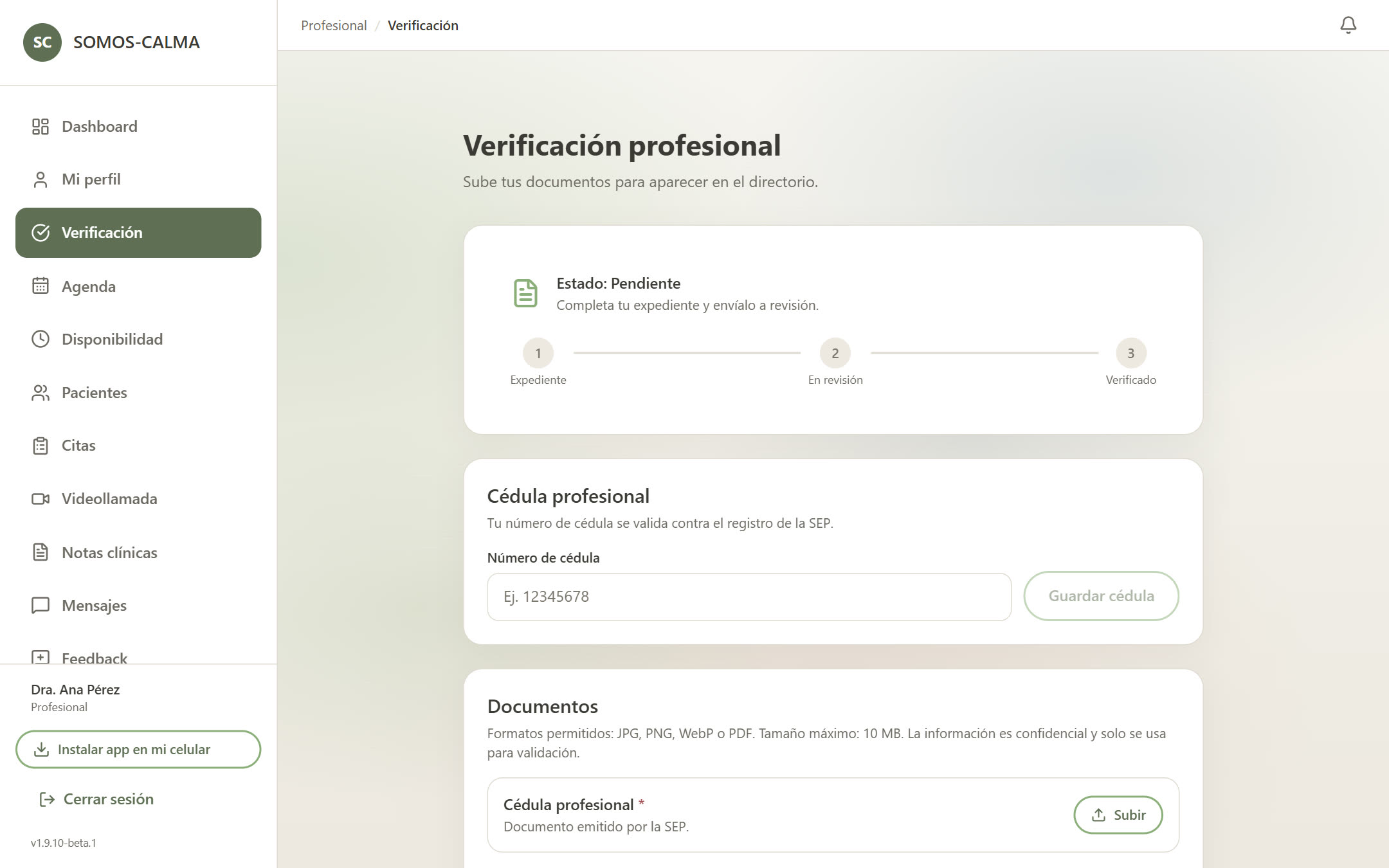The image size is (1389, 868).
Task: Click the Estado: Pendiente status text
Action: pos(618,284)
